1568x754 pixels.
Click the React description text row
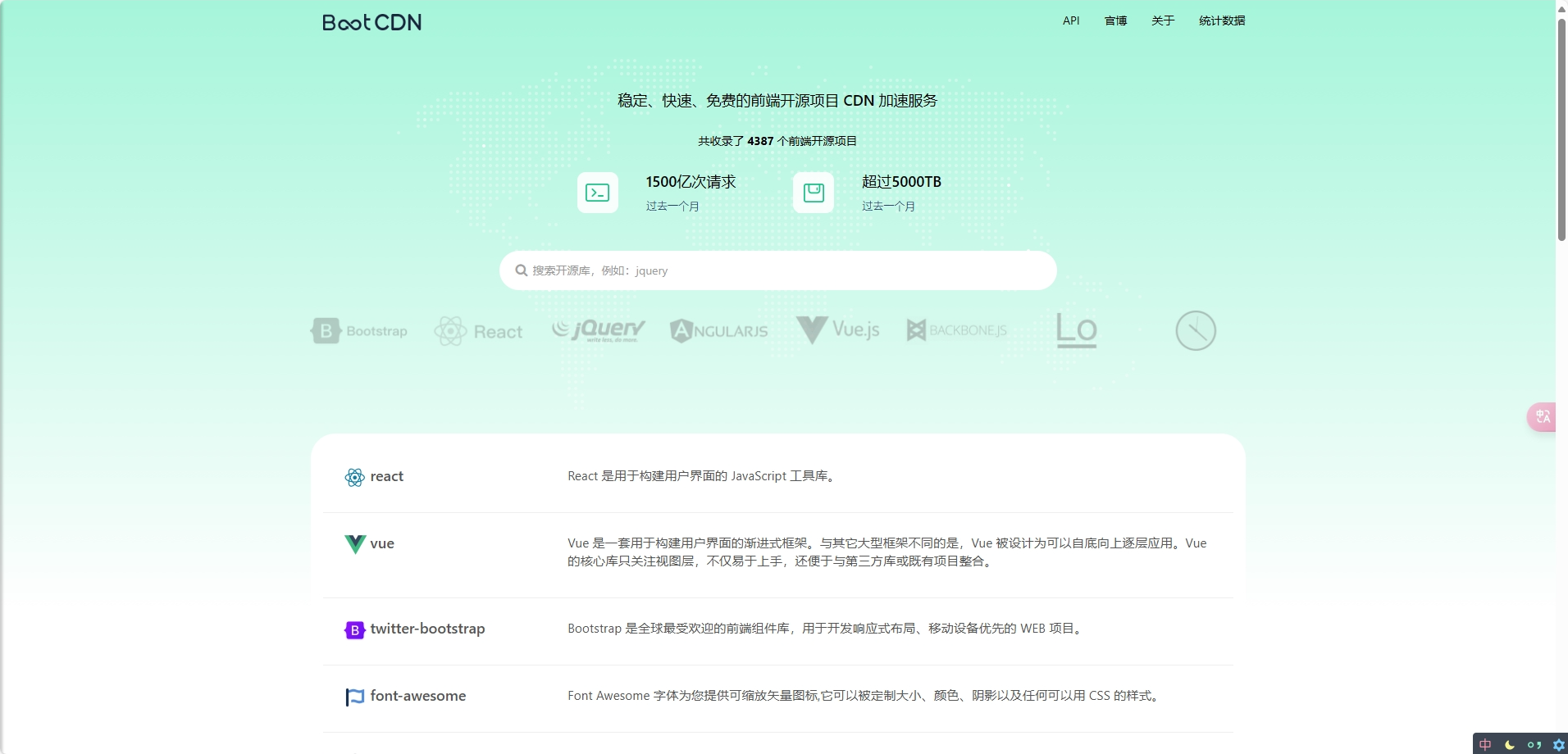pyautogui.click(x=704, y=476)
